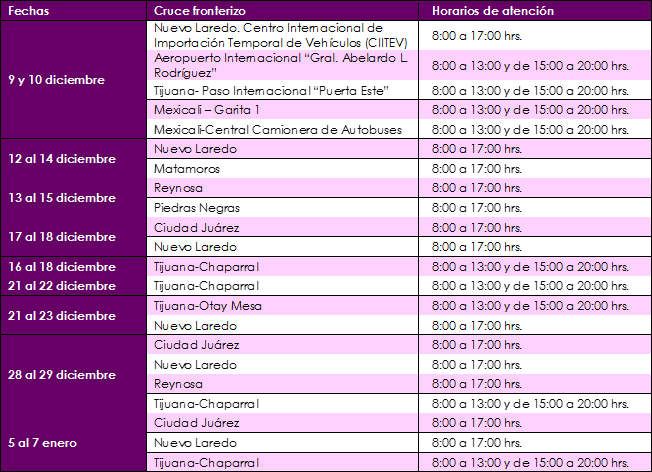Click the hours cell for Piedras Negras
This screenshot has height=472, width=652.
[x=535, y=208]
